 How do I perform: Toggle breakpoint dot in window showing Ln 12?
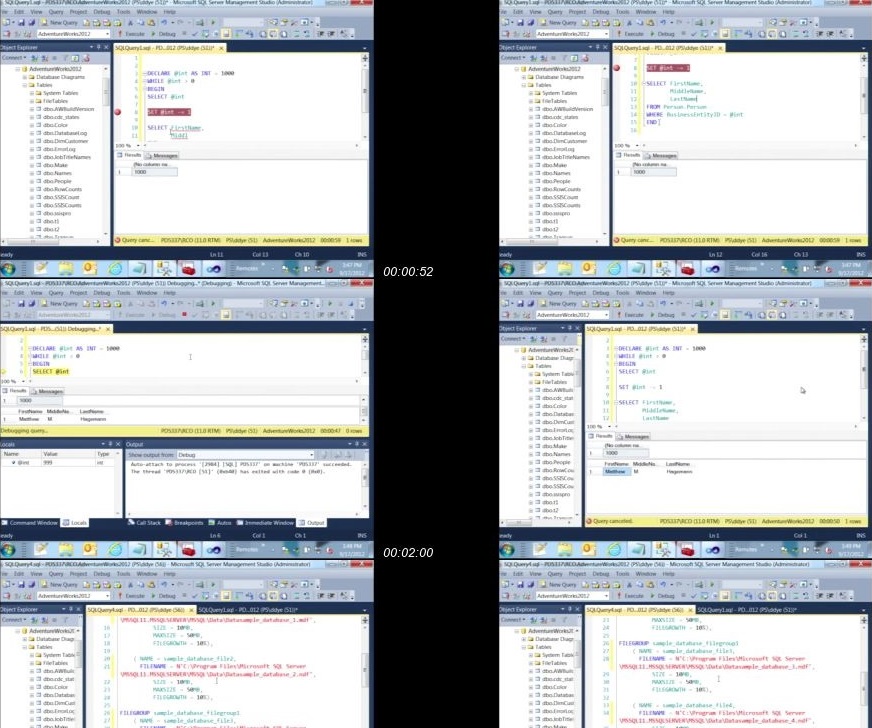(x=616, y=68)
